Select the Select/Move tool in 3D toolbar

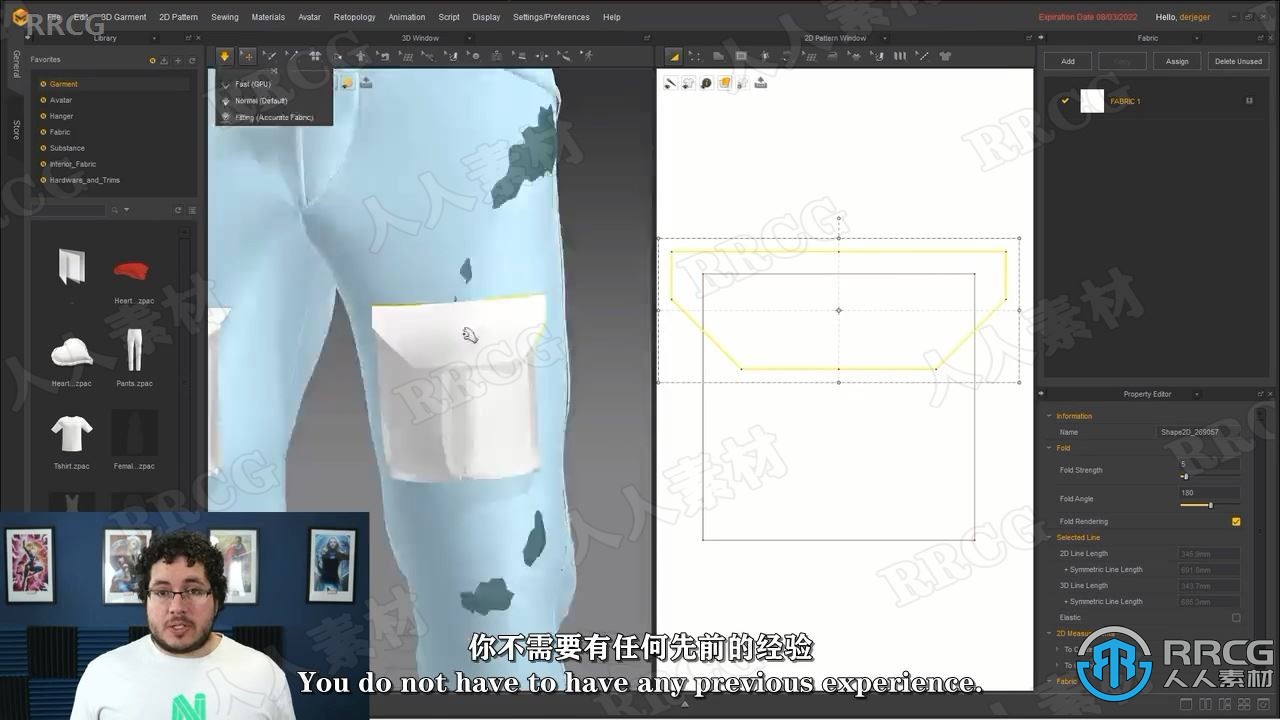(248, 56)
